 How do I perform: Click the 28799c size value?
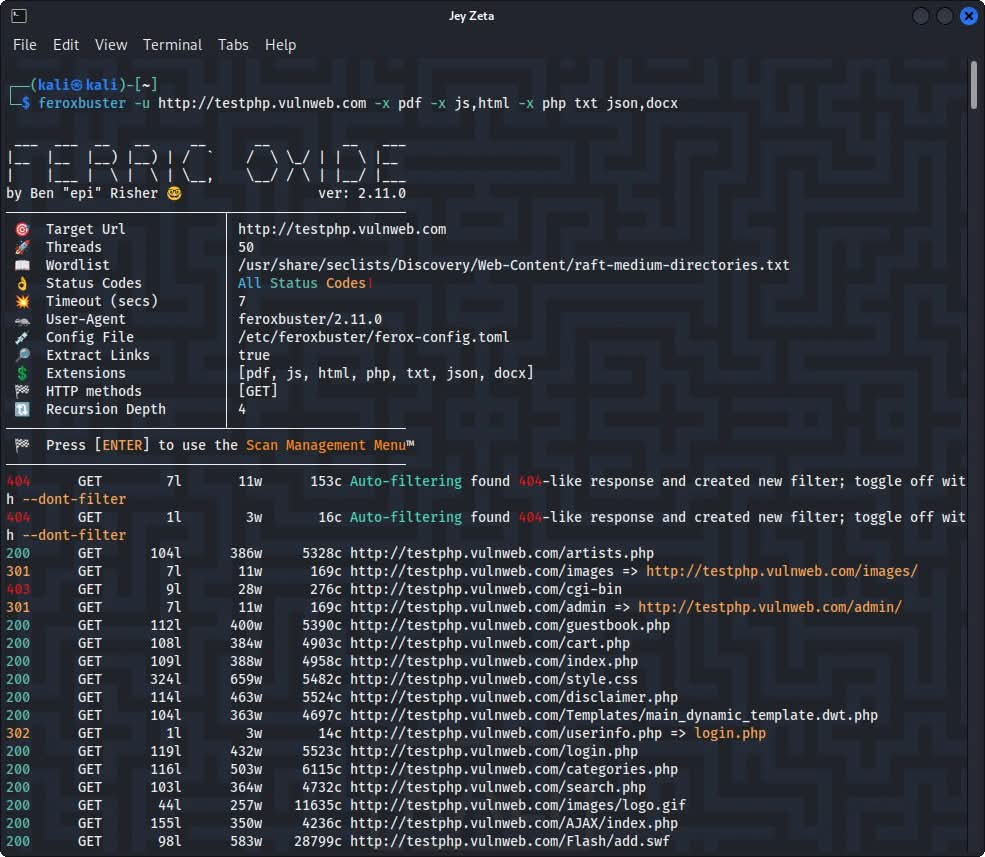[318, 841]
